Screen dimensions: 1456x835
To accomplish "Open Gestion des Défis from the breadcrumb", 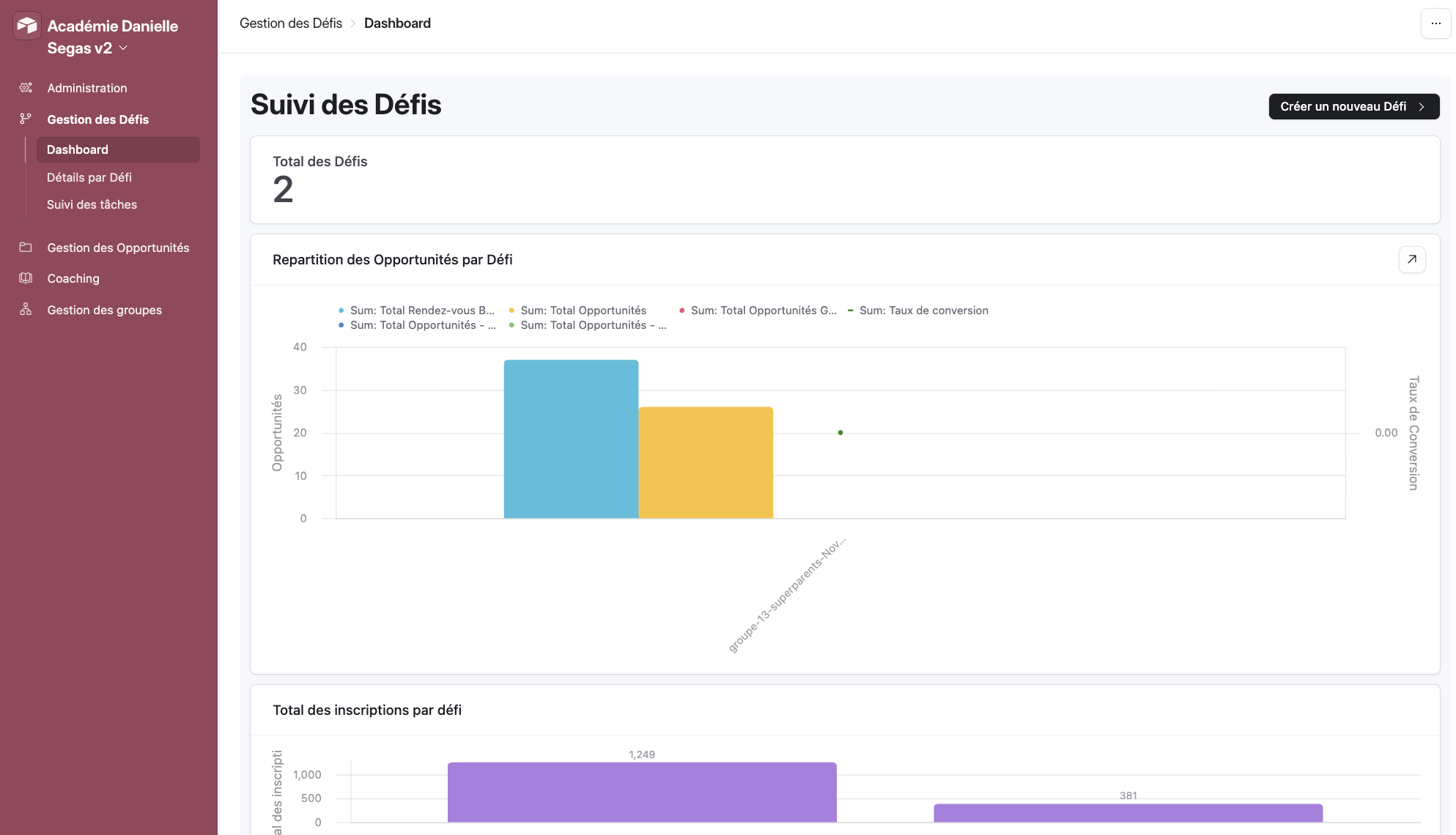I will coord(291,23).
